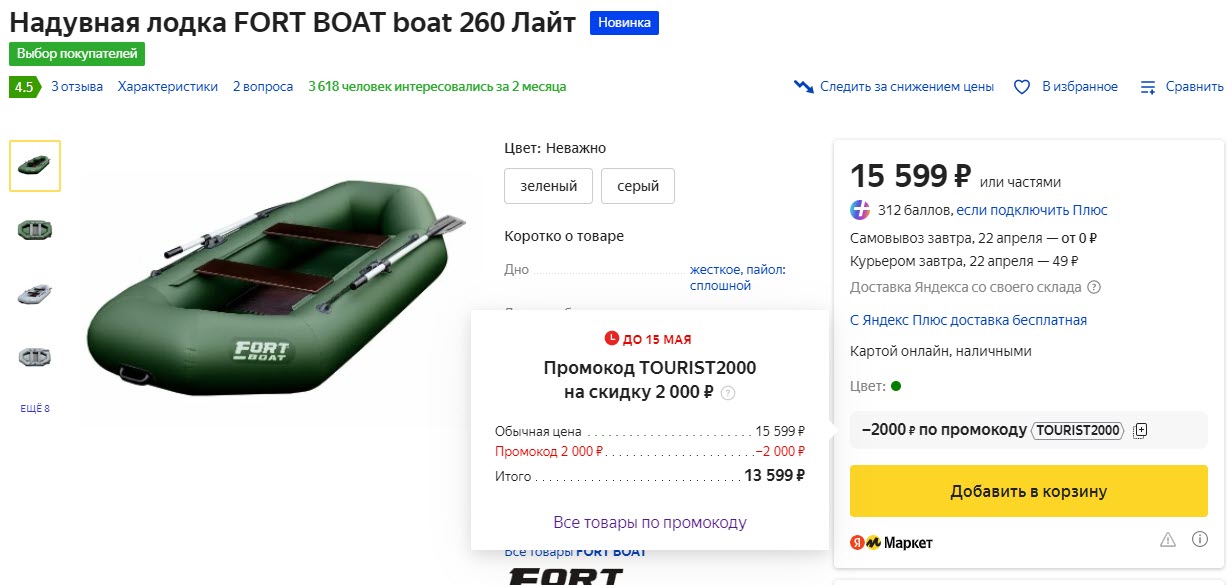This screenshot has width=1232, height=585.
Task: Click the compare list icon
Action: (1148, 87)
